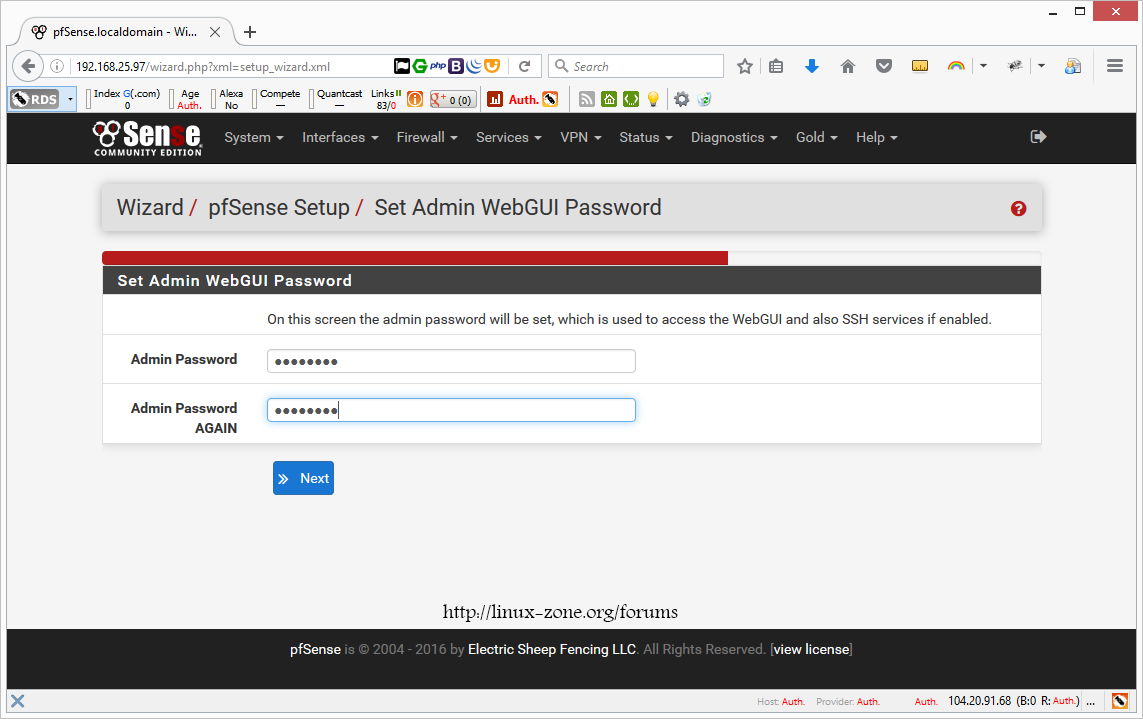This screenshot has height=719, width=1143.
Task: Click the pfSense Community Edition logo
Action: pos(147,138)
